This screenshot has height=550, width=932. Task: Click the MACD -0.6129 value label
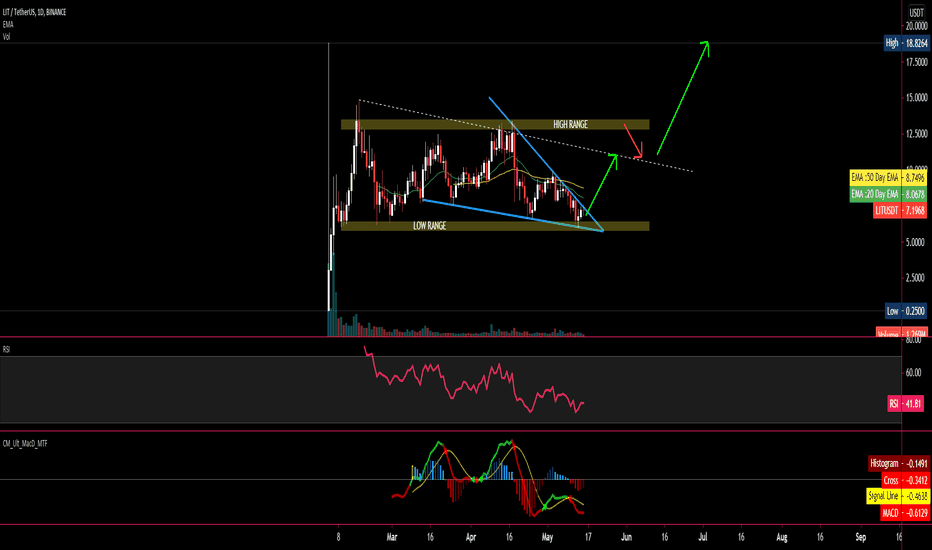[x=904, y=513]
